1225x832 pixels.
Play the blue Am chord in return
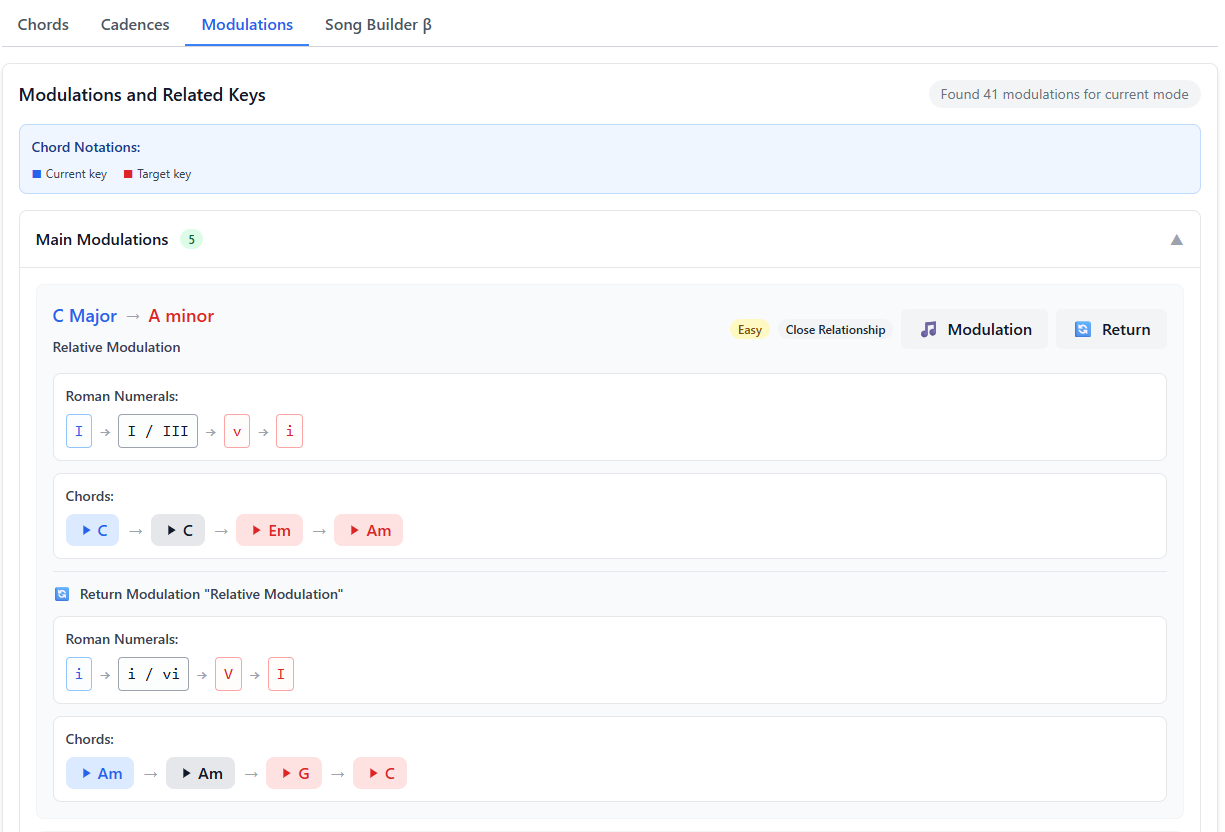pyautogui.click(x=100, y=773)
